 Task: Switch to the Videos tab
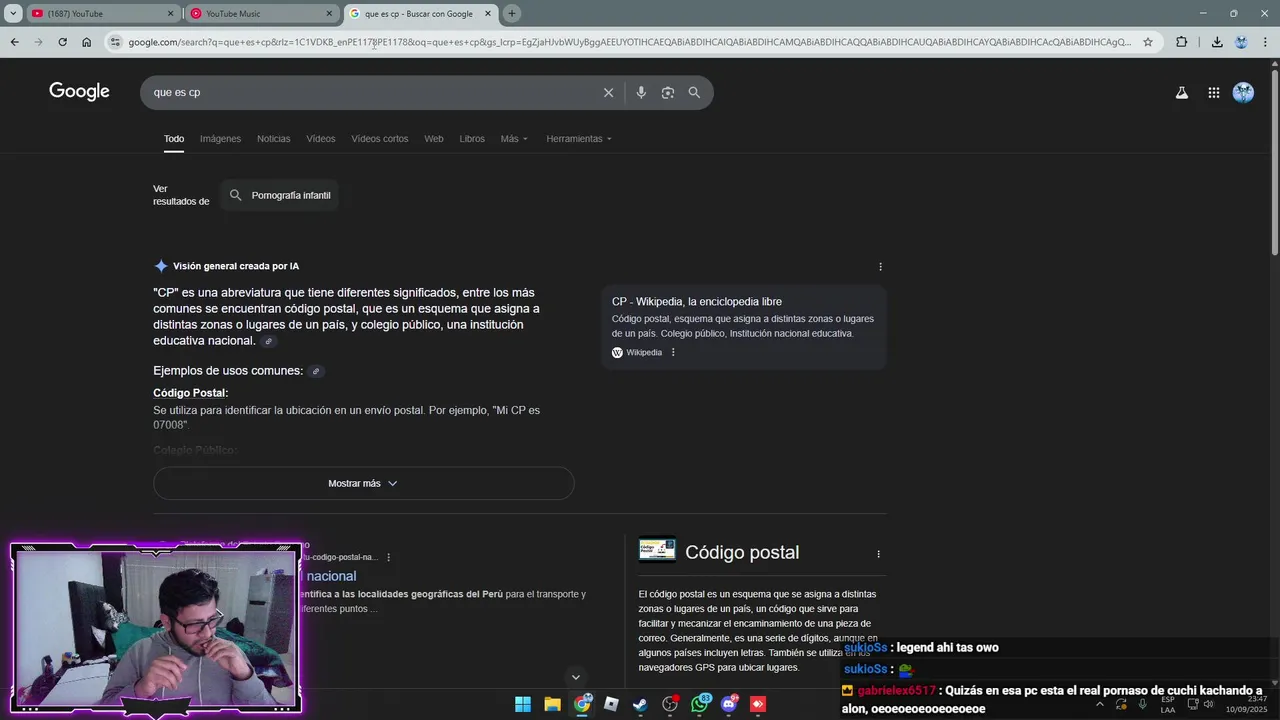pos(320,139)
